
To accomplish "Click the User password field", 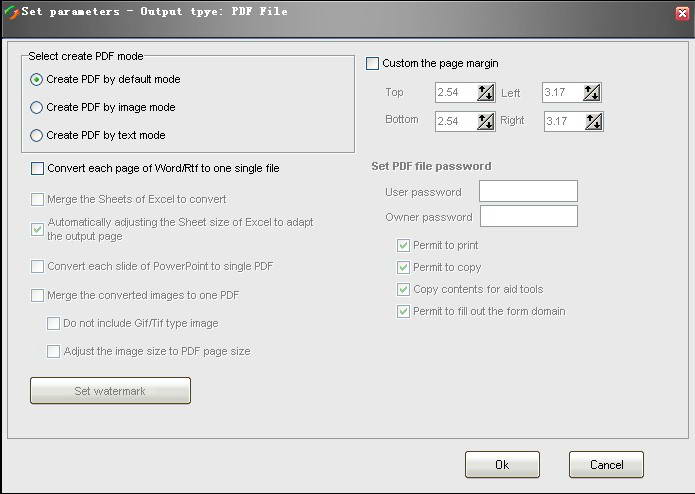I will coord(528,191).
